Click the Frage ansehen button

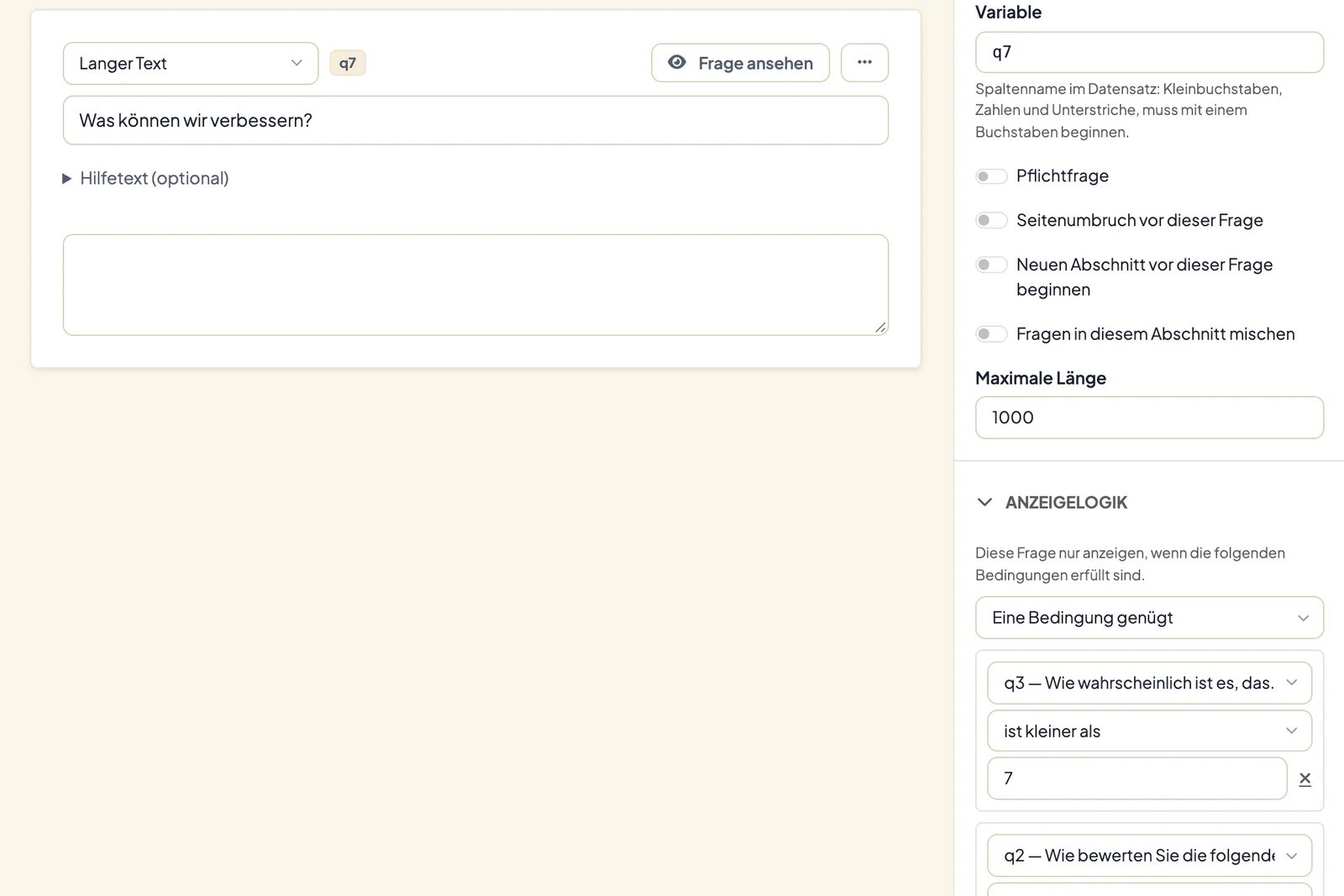pyautogui.click(x=740, y=63)
